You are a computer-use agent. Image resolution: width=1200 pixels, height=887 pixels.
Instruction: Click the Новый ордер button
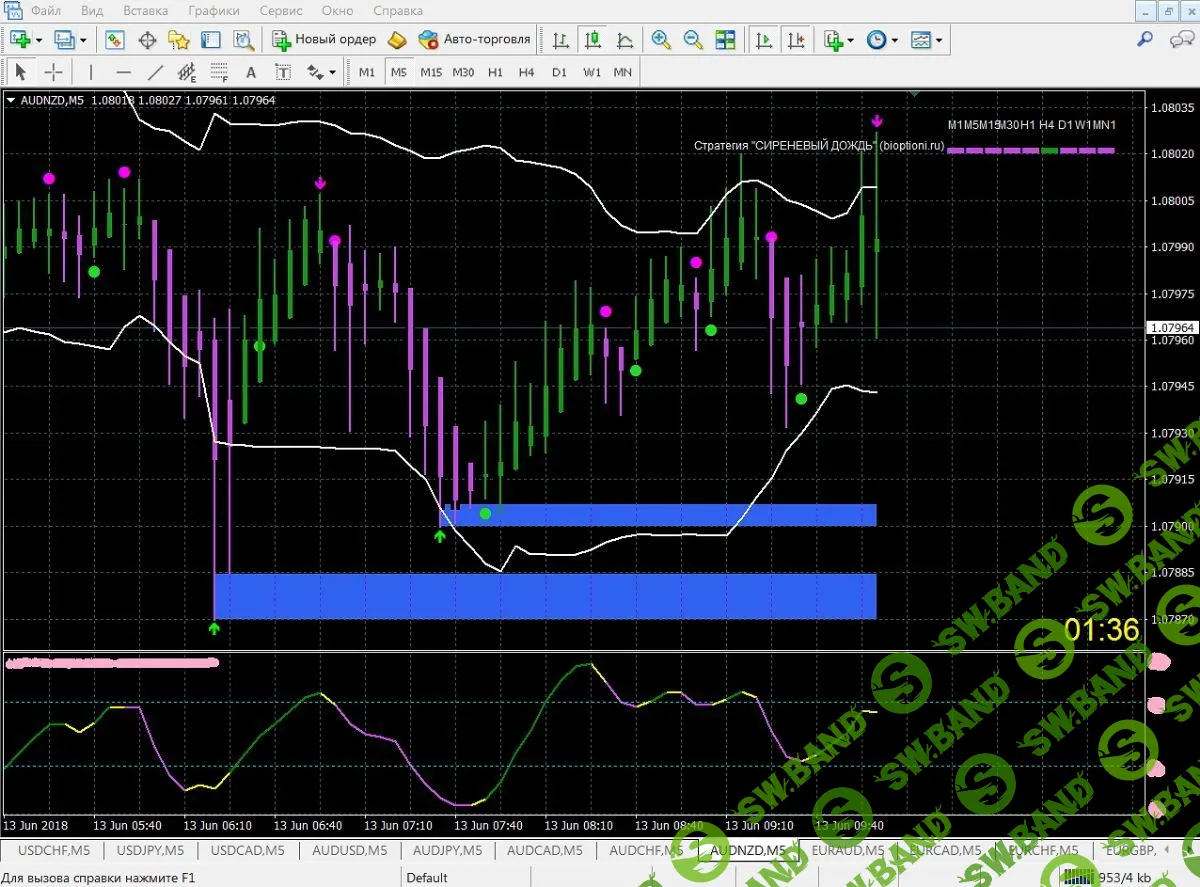click(324, 40)
